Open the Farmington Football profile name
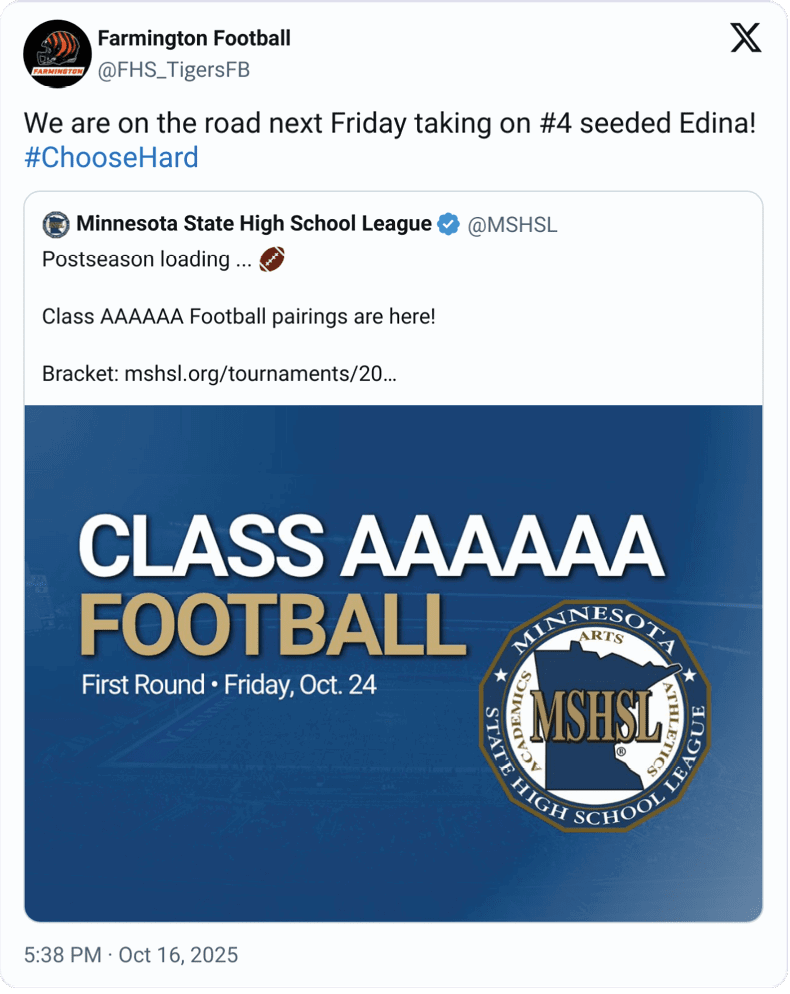Image resolution: width=790 pixels, height=994 pixels. click(x=194, y=39)
